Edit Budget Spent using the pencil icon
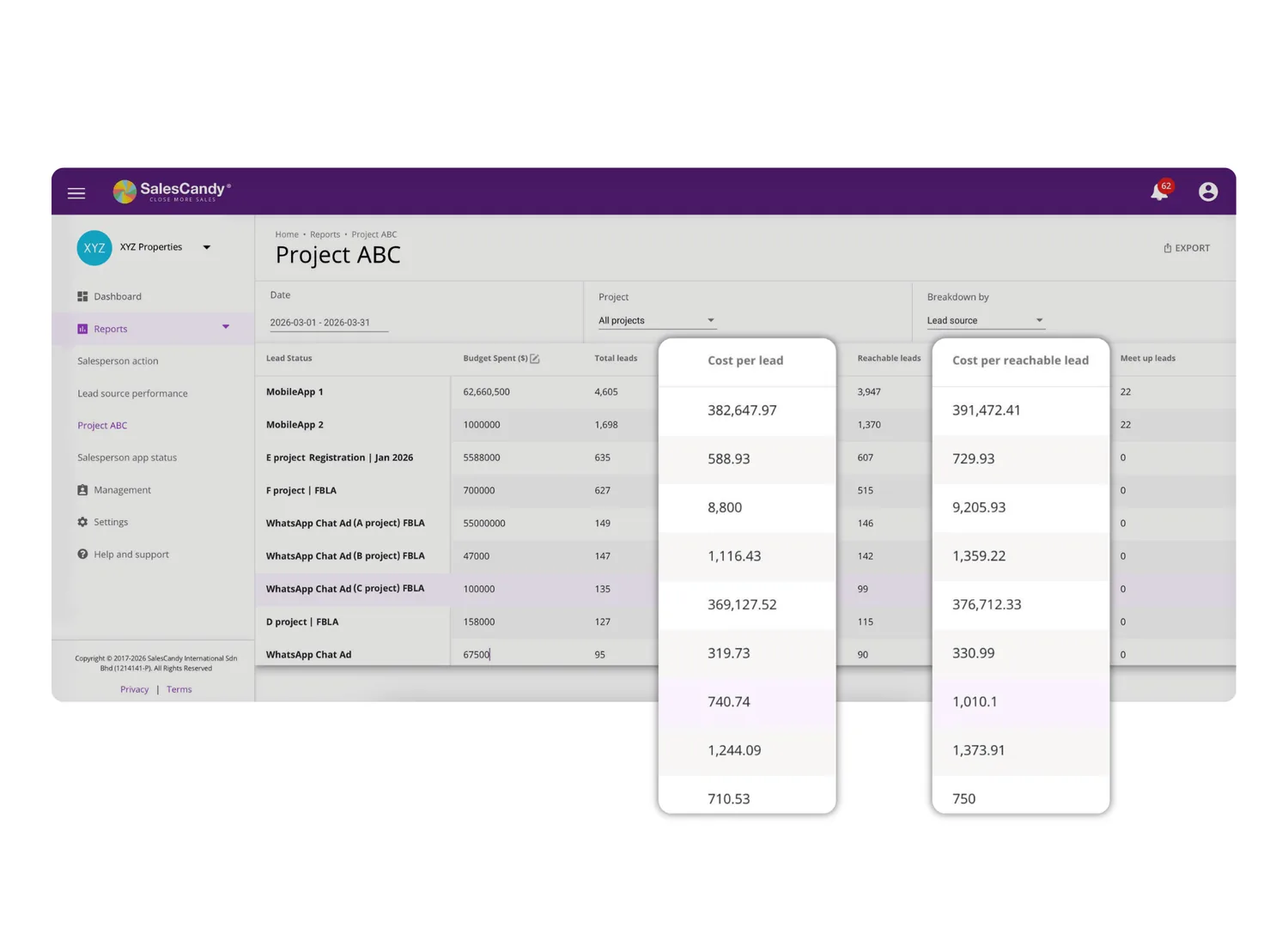 [x=535, y=359]
